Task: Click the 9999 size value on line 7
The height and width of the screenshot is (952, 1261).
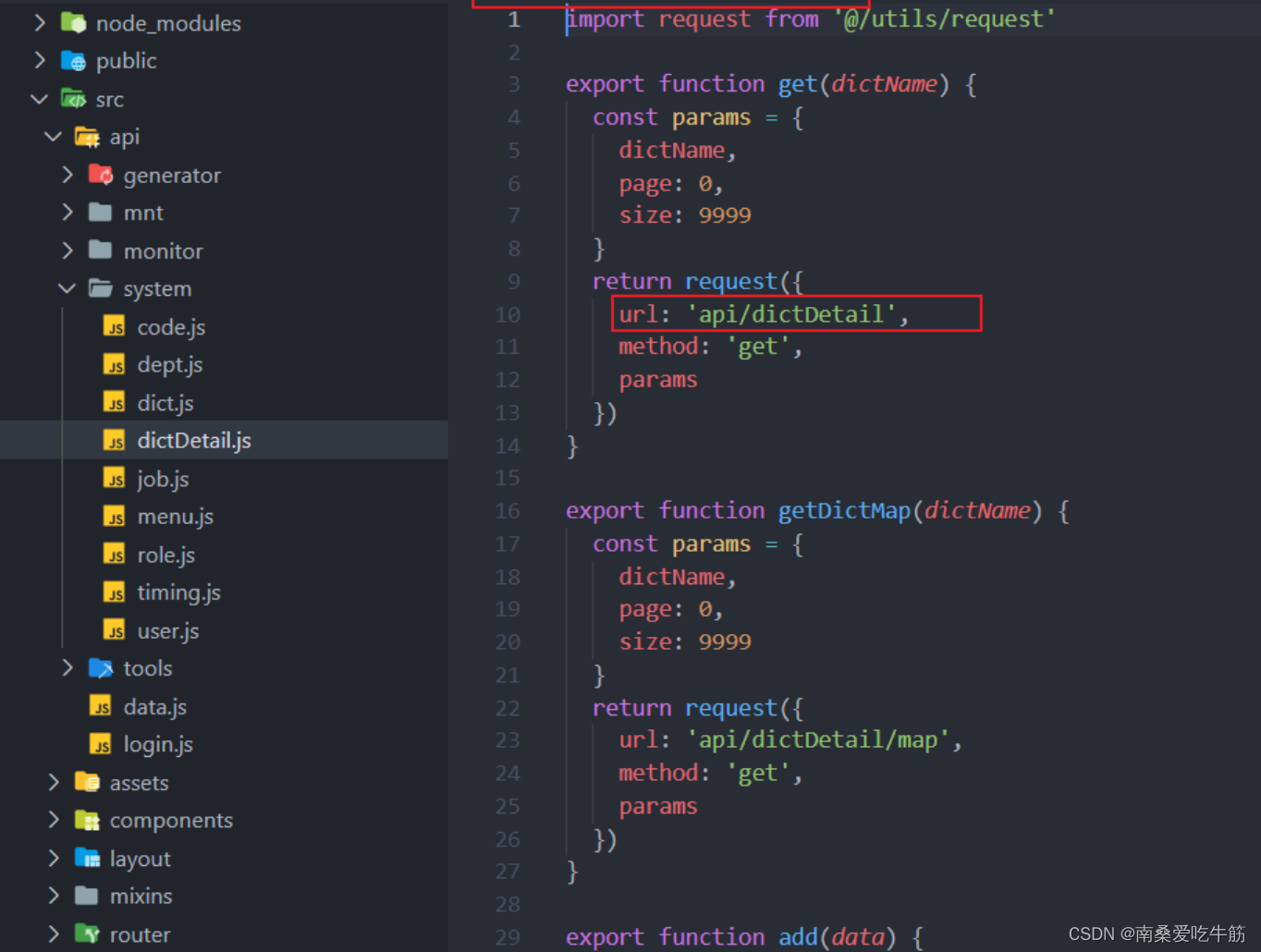Action: (x=725, y=214)
